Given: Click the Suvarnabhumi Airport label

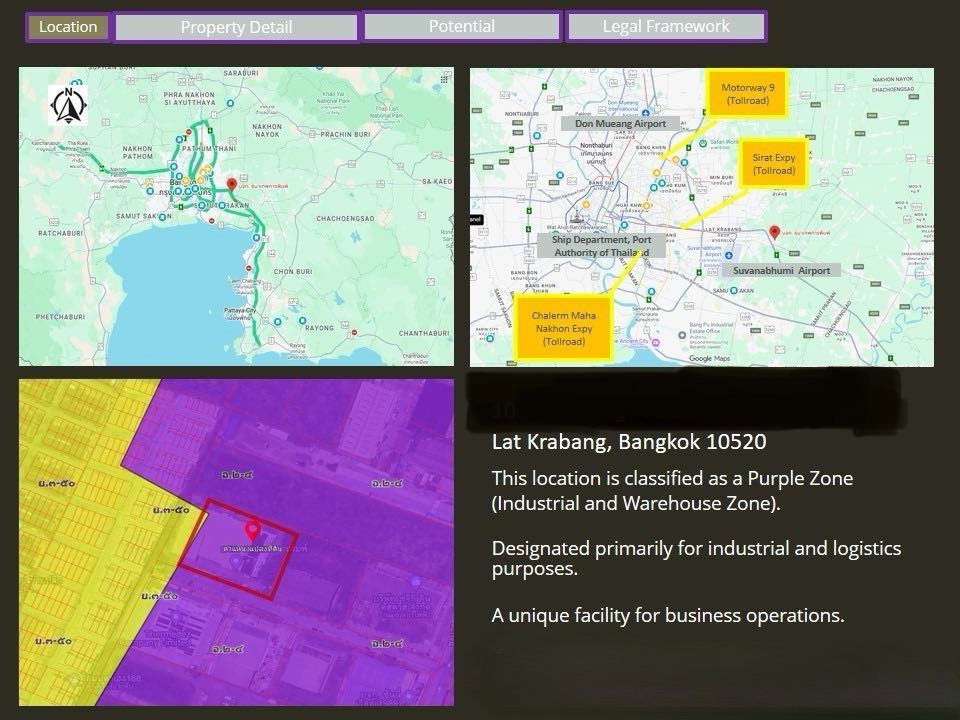Looking at the screenshot, I should pos(778,271).
